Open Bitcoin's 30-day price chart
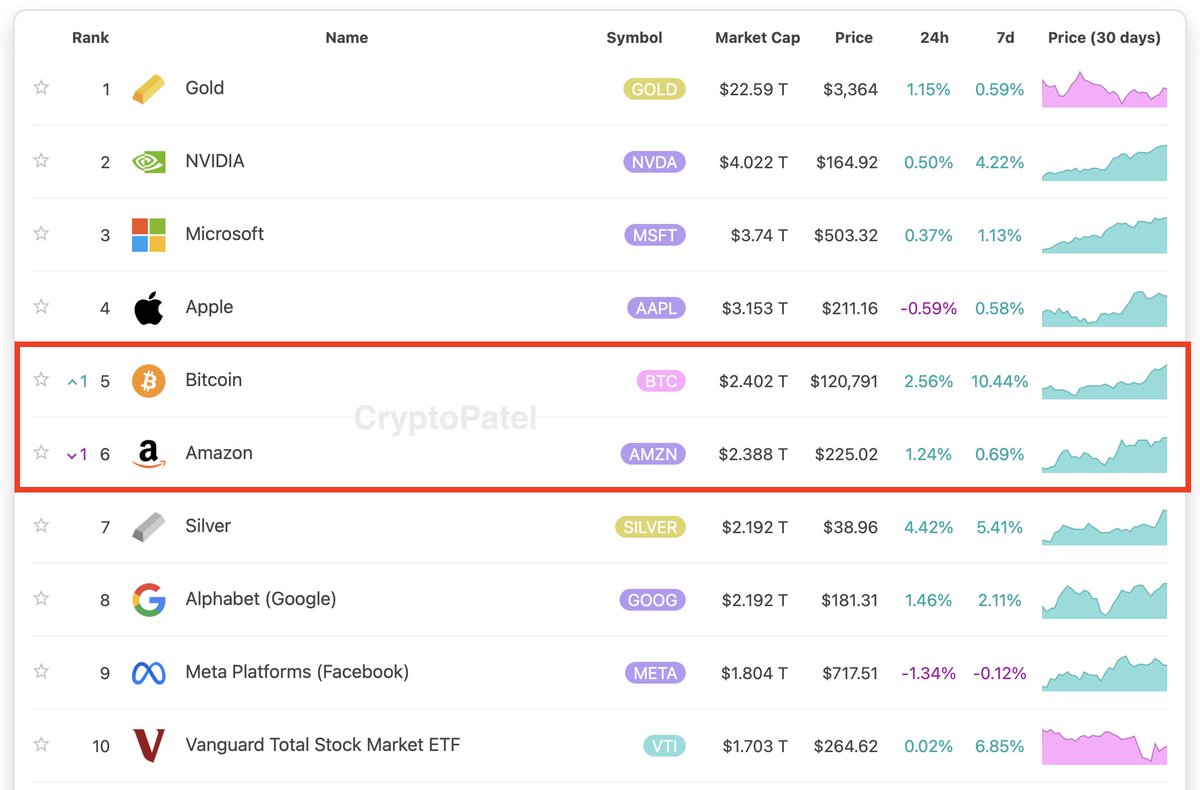Screen dimensions: 1200x790 click(1104, 381)
